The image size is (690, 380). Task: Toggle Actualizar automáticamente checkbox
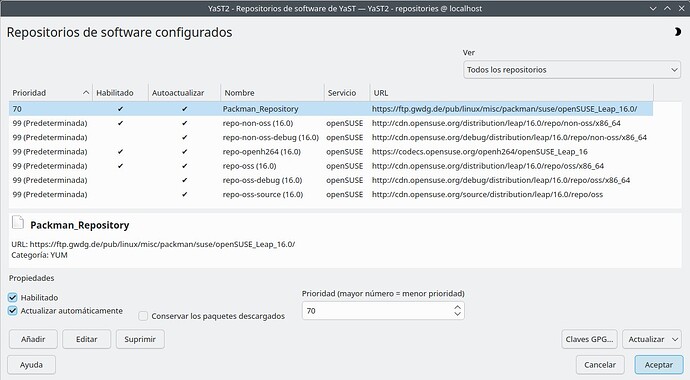click(x=12, y=311)
